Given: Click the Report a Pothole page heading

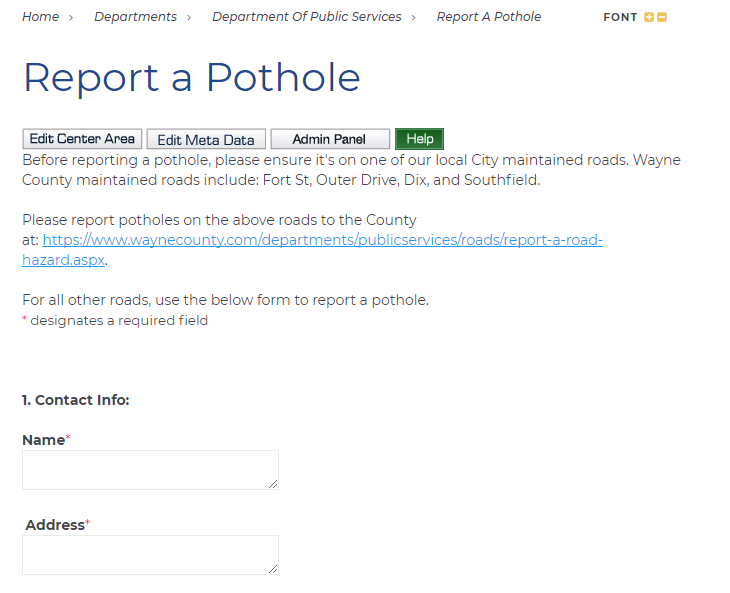Looking at the screenshot, I should (x=191, y=78).
